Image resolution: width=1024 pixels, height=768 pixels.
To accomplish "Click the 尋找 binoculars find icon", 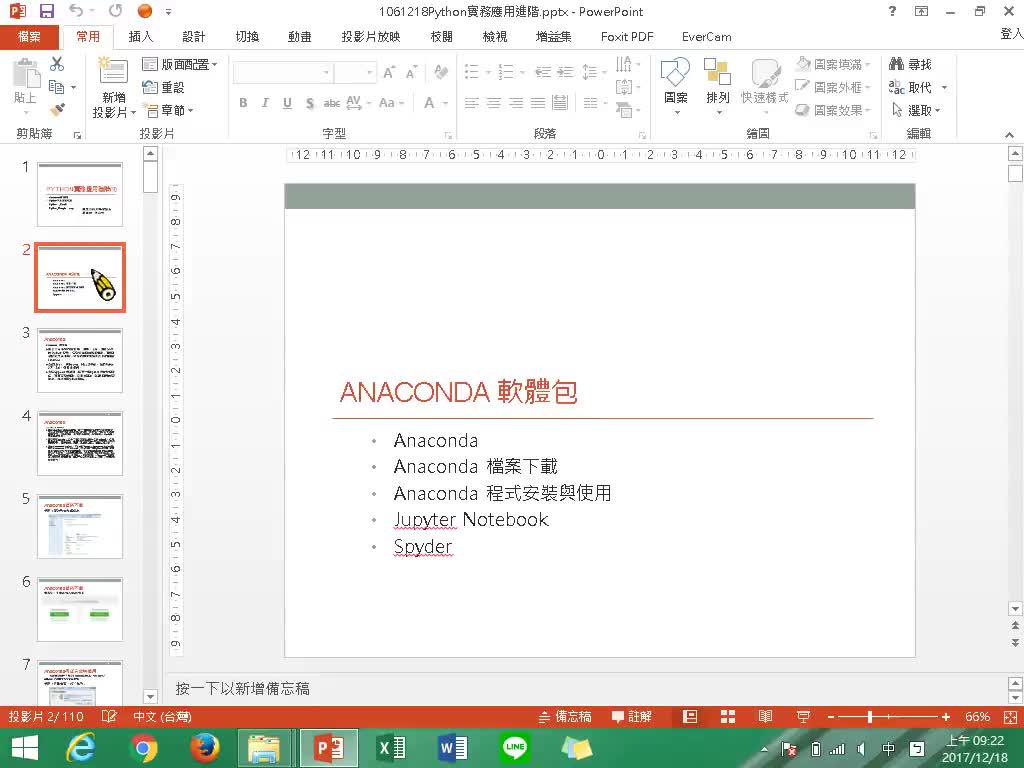I will 910,64.
